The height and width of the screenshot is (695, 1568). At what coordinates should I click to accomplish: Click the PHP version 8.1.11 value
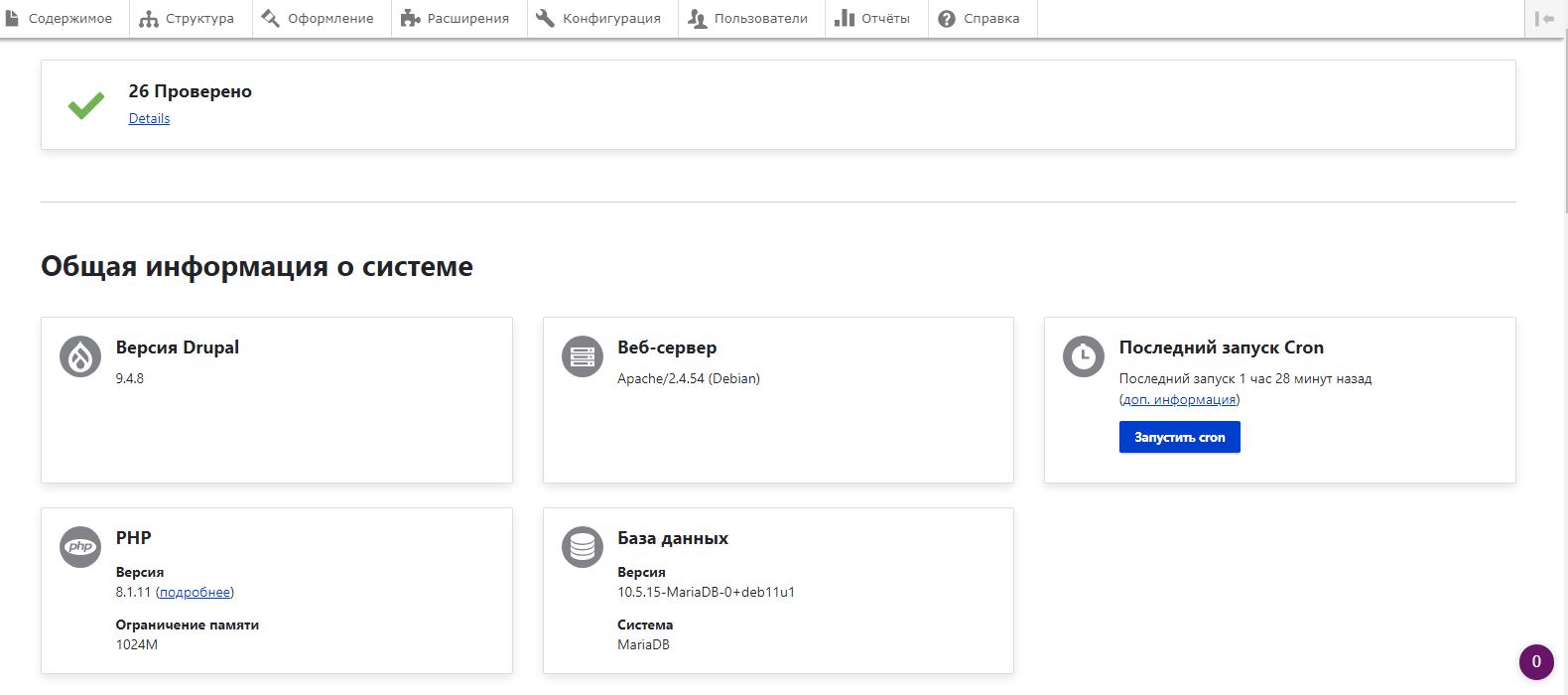(133, 592)
